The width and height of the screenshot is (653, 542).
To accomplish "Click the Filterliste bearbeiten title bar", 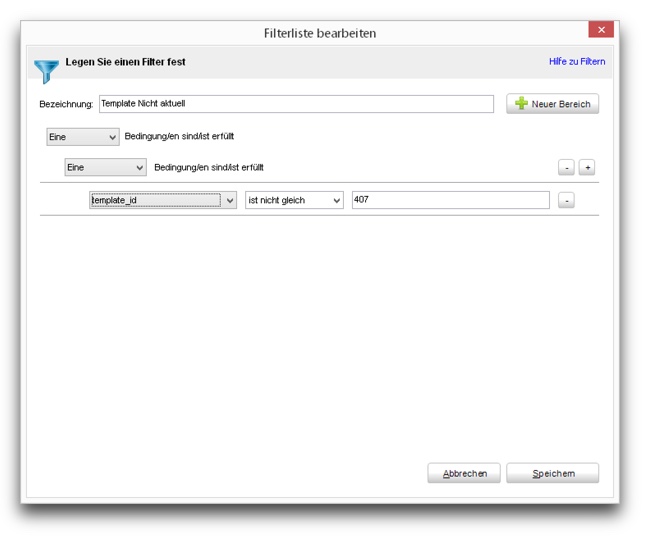I will coord(320,33).
